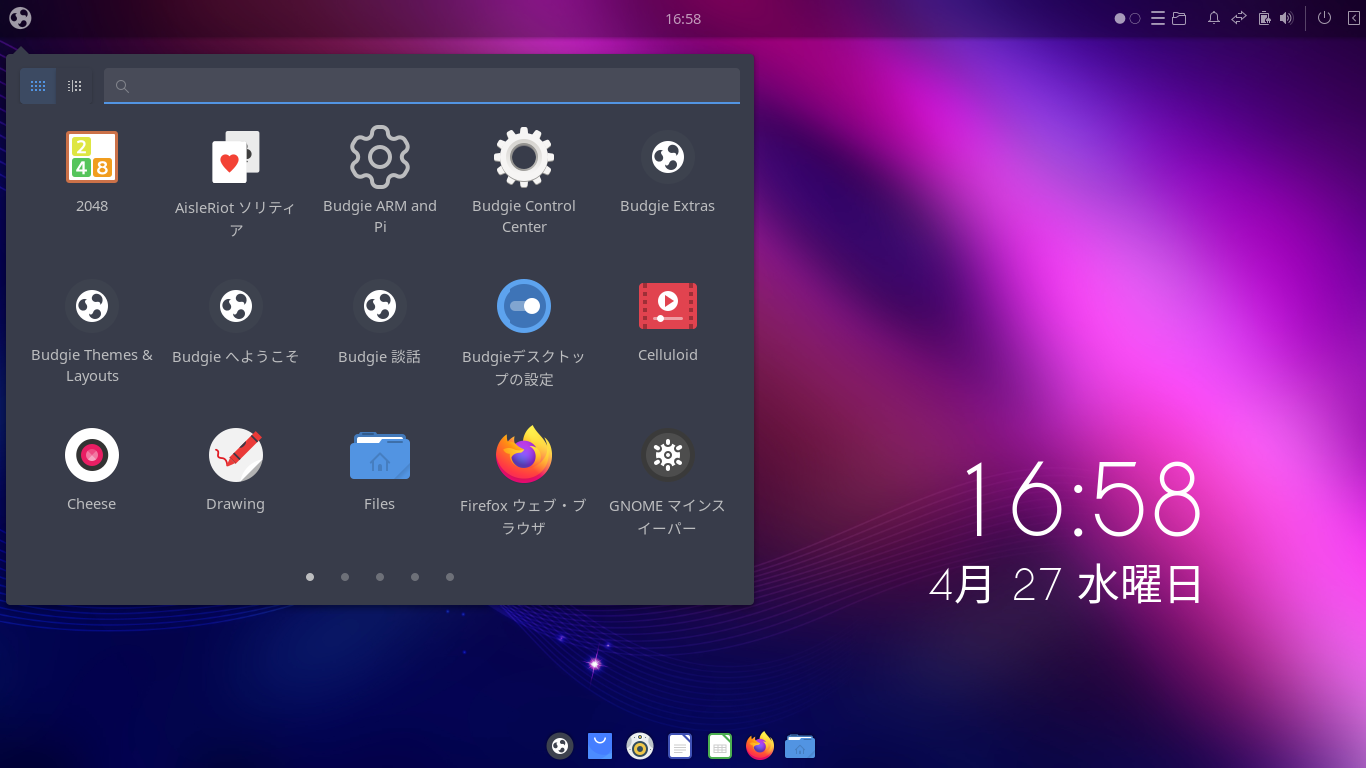Focus the application search field
Viewport: 1366px width, 768px height.
click(x=422, y=86)
